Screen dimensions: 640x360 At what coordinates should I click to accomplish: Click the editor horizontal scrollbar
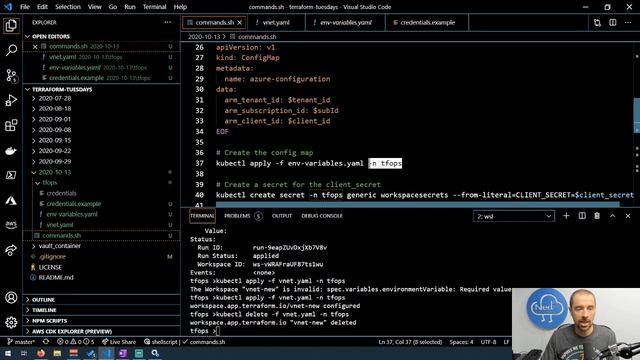click(417, 204)
